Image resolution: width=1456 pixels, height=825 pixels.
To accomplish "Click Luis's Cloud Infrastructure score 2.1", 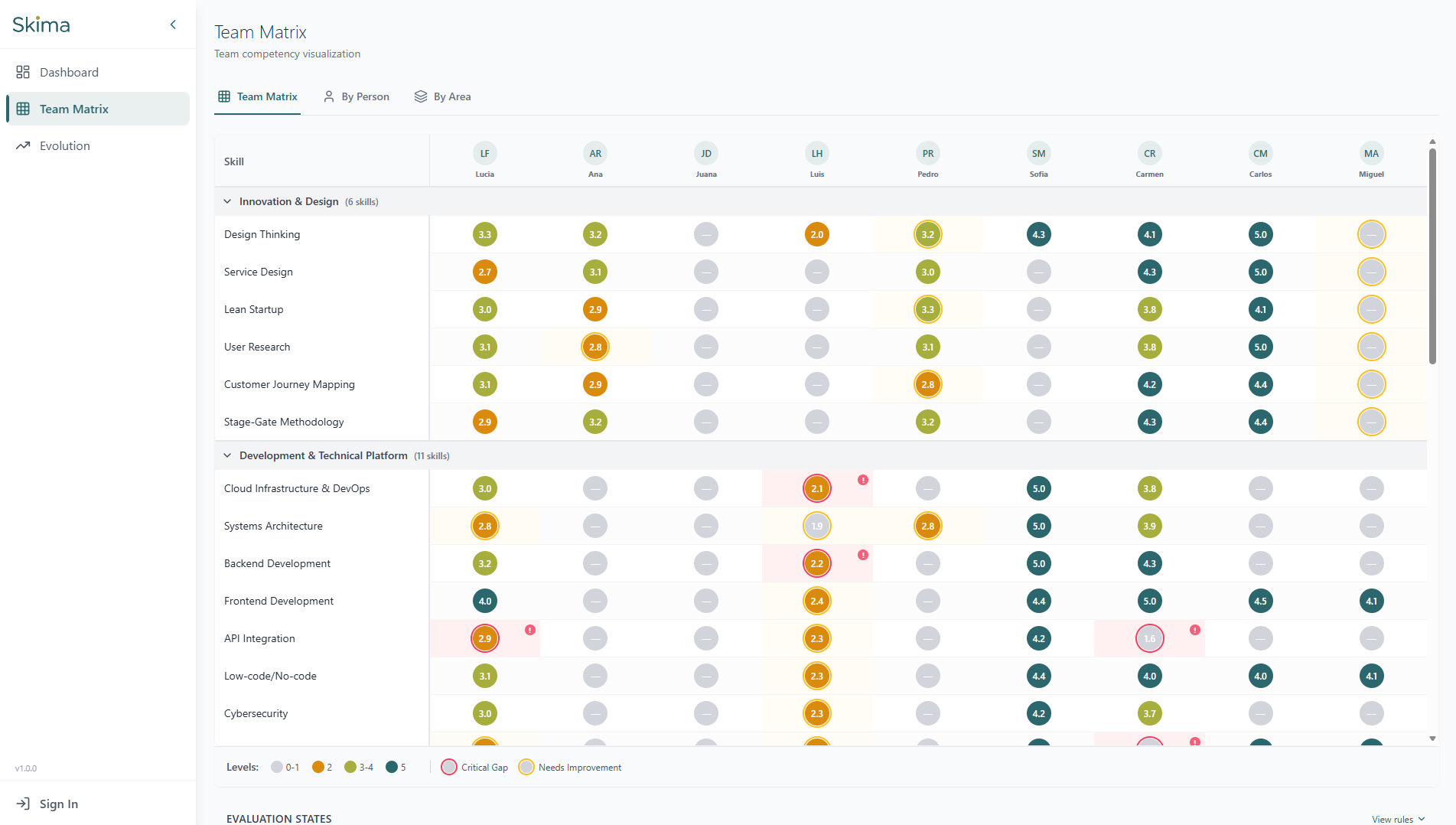I will tap(817, 488).
